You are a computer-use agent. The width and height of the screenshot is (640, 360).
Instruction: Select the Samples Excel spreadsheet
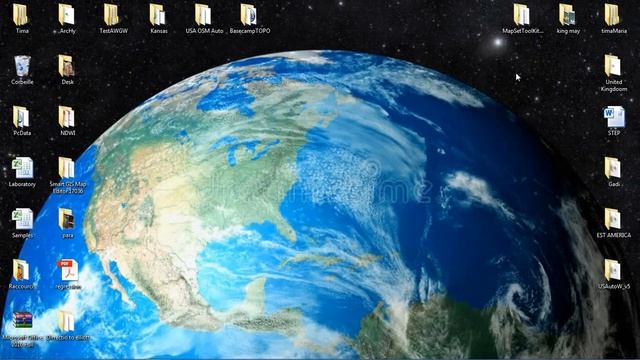pos(22,219)
